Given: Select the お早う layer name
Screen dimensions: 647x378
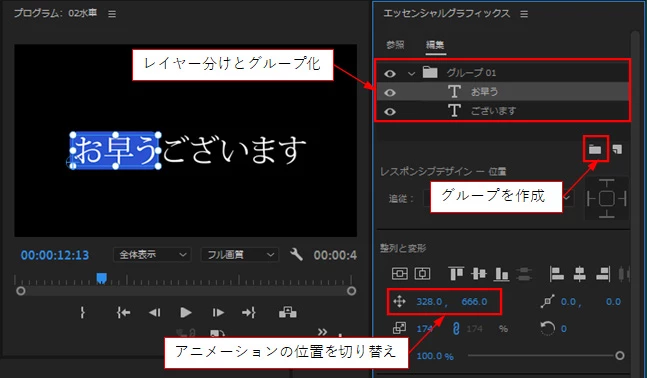Looking at the screenshot, I should pyautogui.click(x=484, y=92).
